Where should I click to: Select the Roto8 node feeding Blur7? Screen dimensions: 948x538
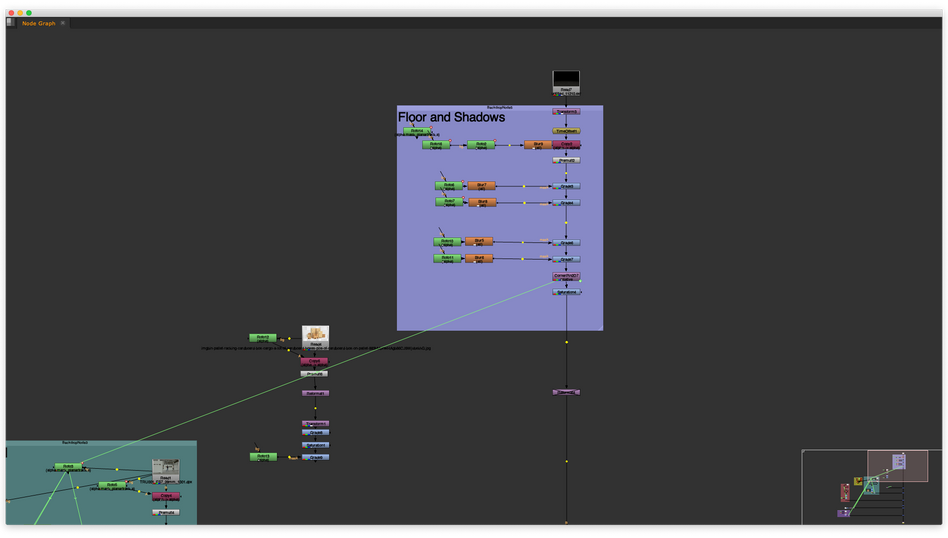(449, 186)
